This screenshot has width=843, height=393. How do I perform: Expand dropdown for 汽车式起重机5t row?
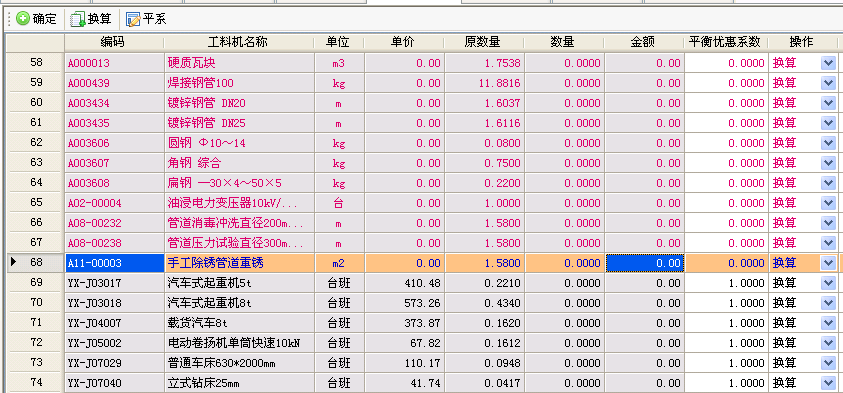(x=828, y=283)
